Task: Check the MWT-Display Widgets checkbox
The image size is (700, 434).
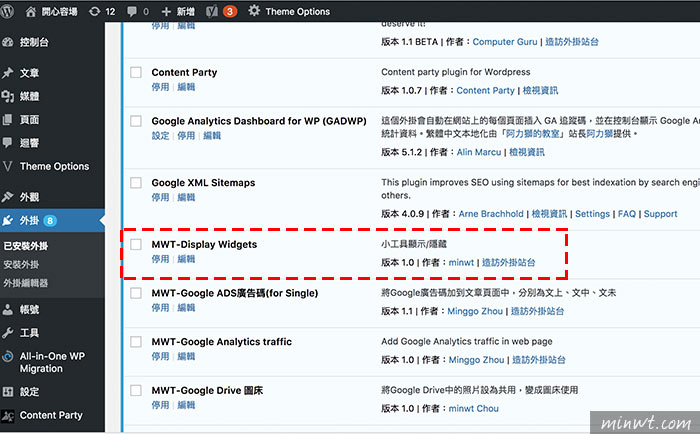Action: (136, 244)
